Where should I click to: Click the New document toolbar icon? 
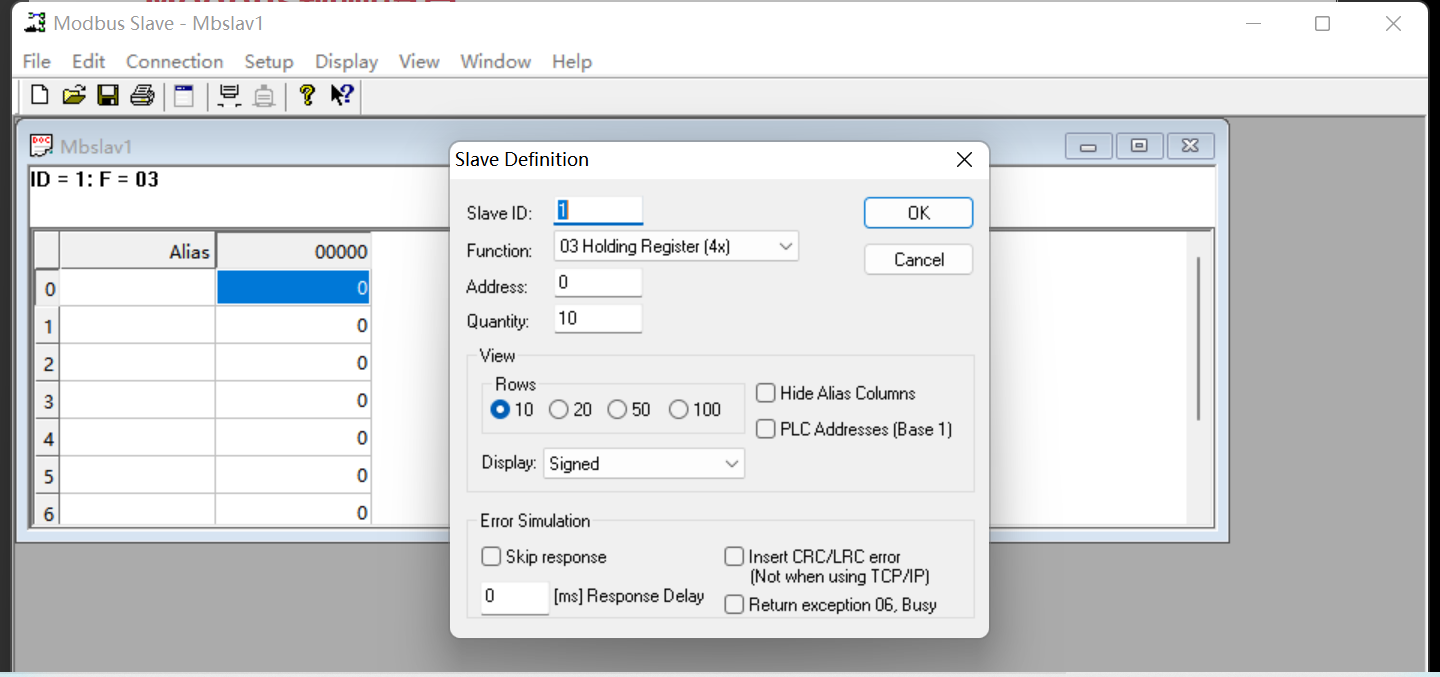pyautogui.click(x=40, y=95)
